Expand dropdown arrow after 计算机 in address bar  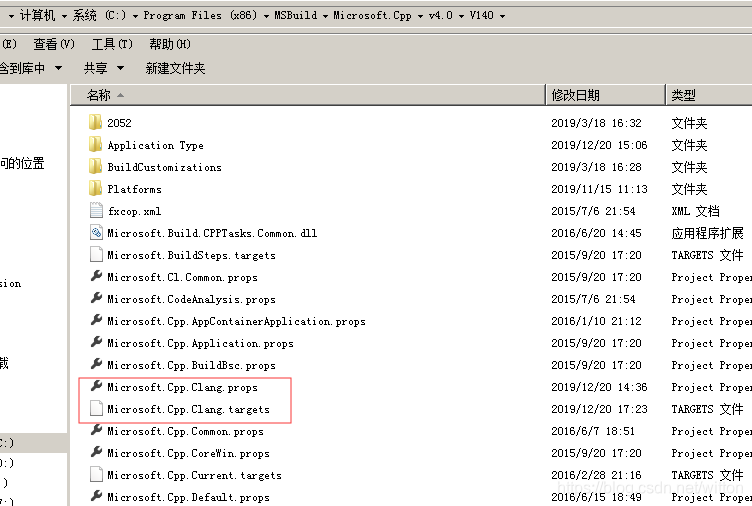[x=64, y=16]
